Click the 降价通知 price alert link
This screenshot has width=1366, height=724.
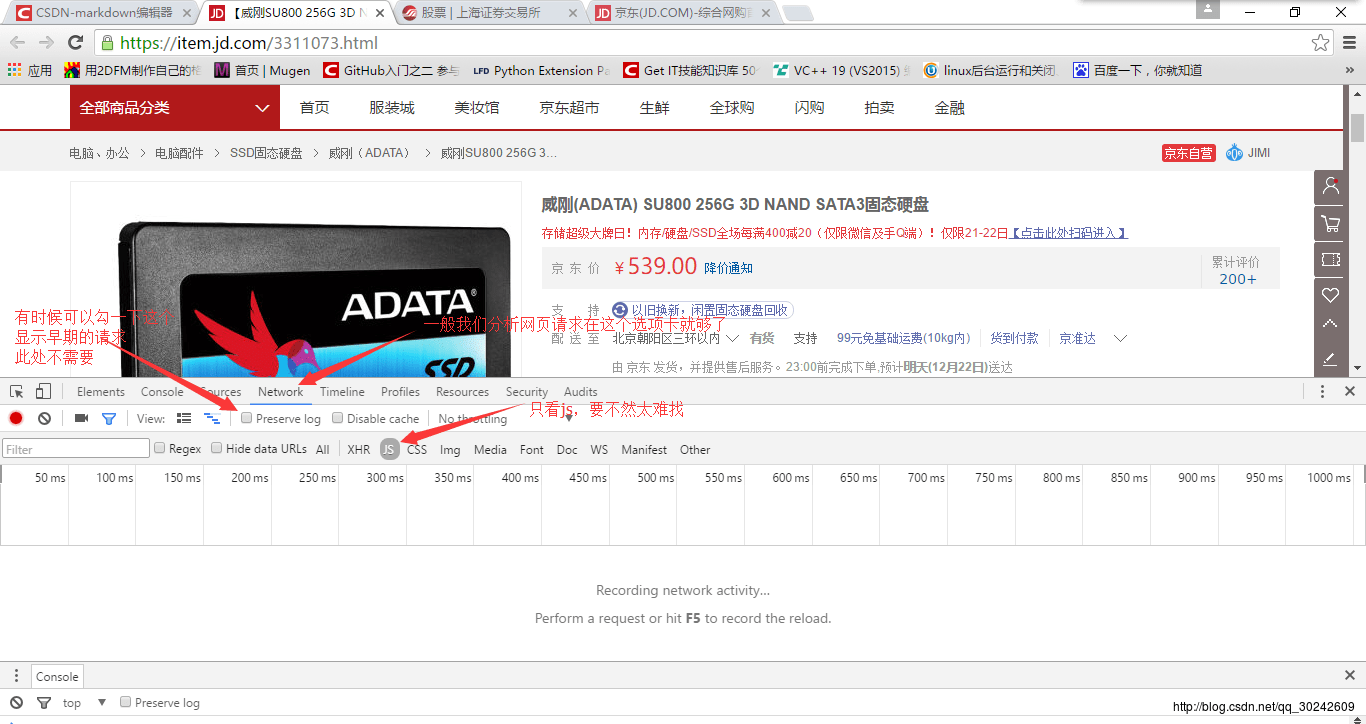729,268
